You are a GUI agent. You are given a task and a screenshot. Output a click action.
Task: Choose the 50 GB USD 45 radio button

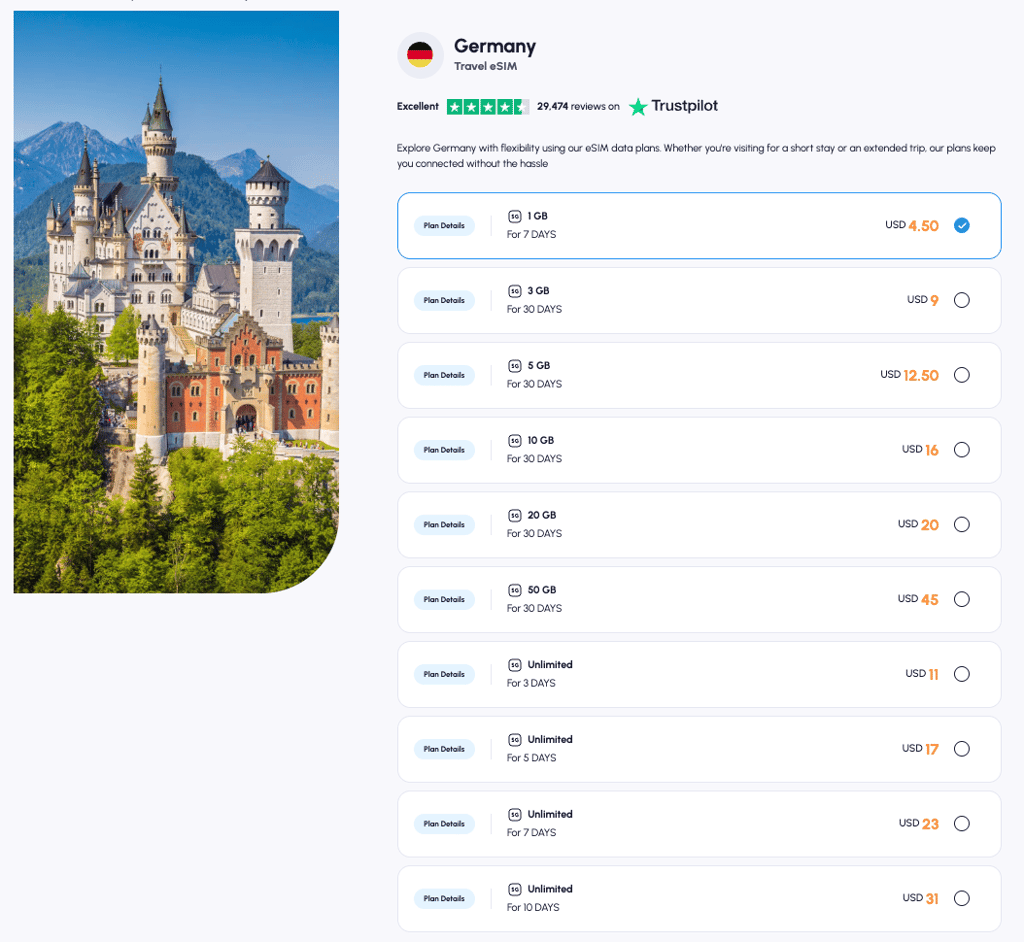pyautogui.click(x=961, y=599)
